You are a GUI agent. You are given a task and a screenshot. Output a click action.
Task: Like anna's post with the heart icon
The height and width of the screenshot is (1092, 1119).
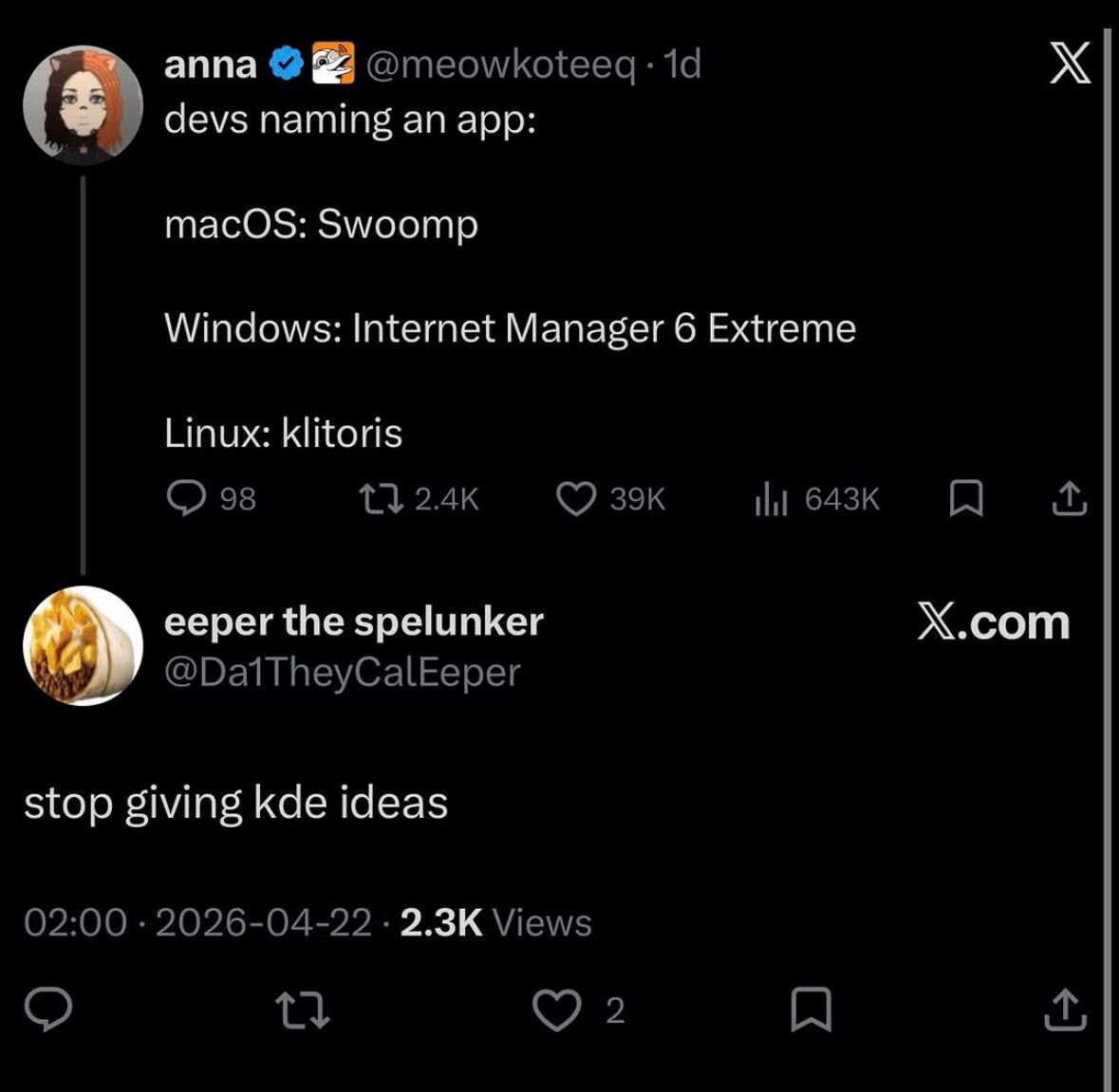[x=575, y=498]
